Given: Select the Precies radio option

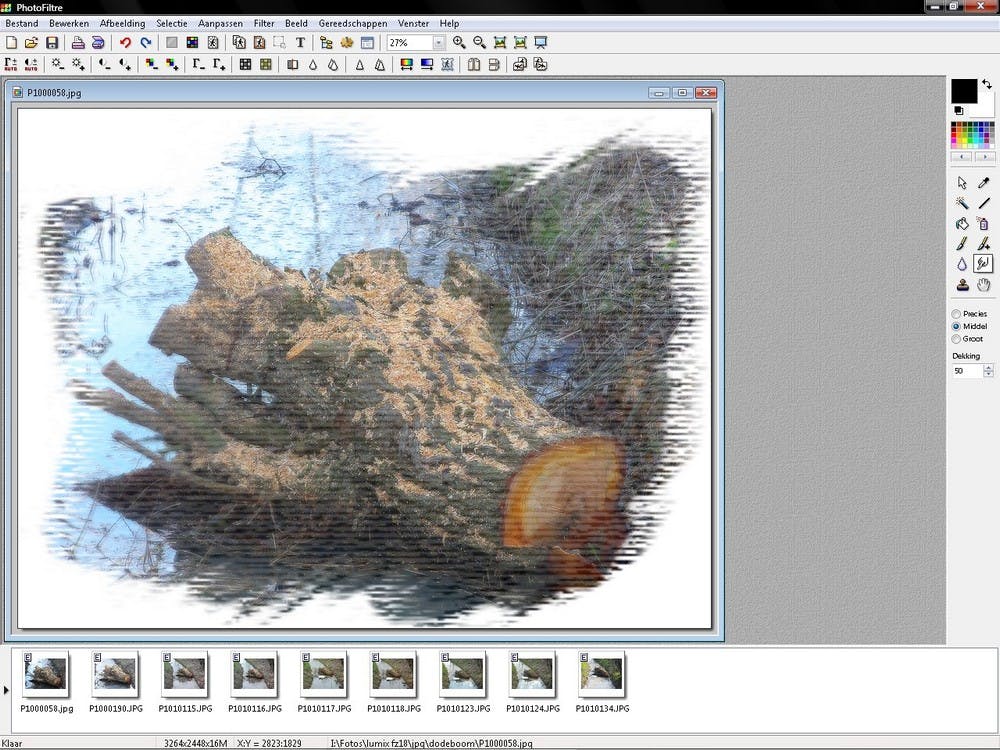Looking at the screenshot, I should tap(969, 314).
